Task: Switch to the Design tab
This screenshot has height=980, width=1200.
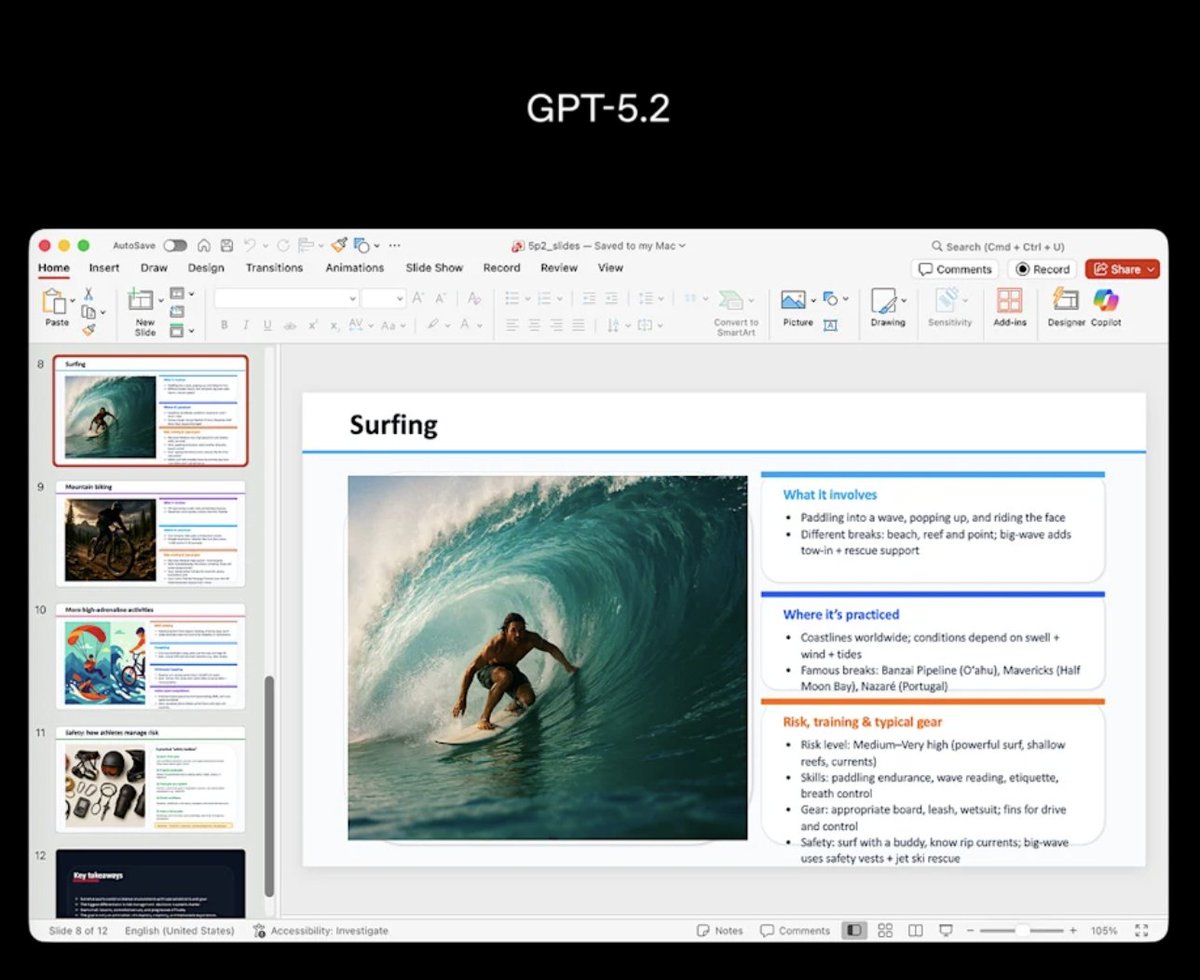Action: click(x=206, y=268)
